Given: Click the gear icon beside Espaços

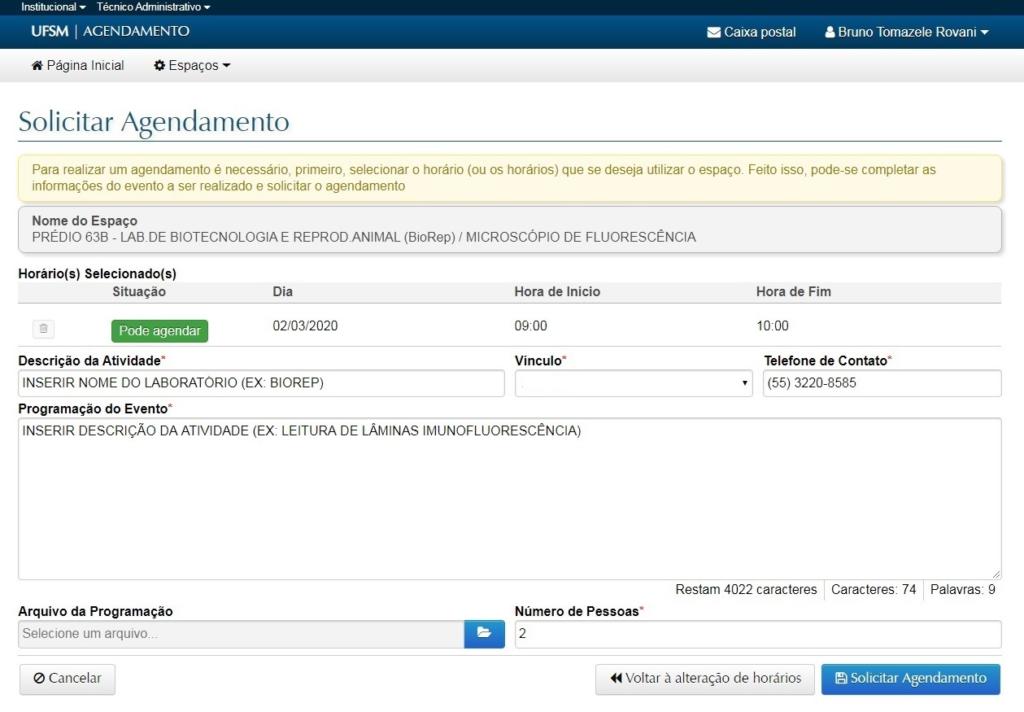Looking at the screenshot, I should coord(159,66).
